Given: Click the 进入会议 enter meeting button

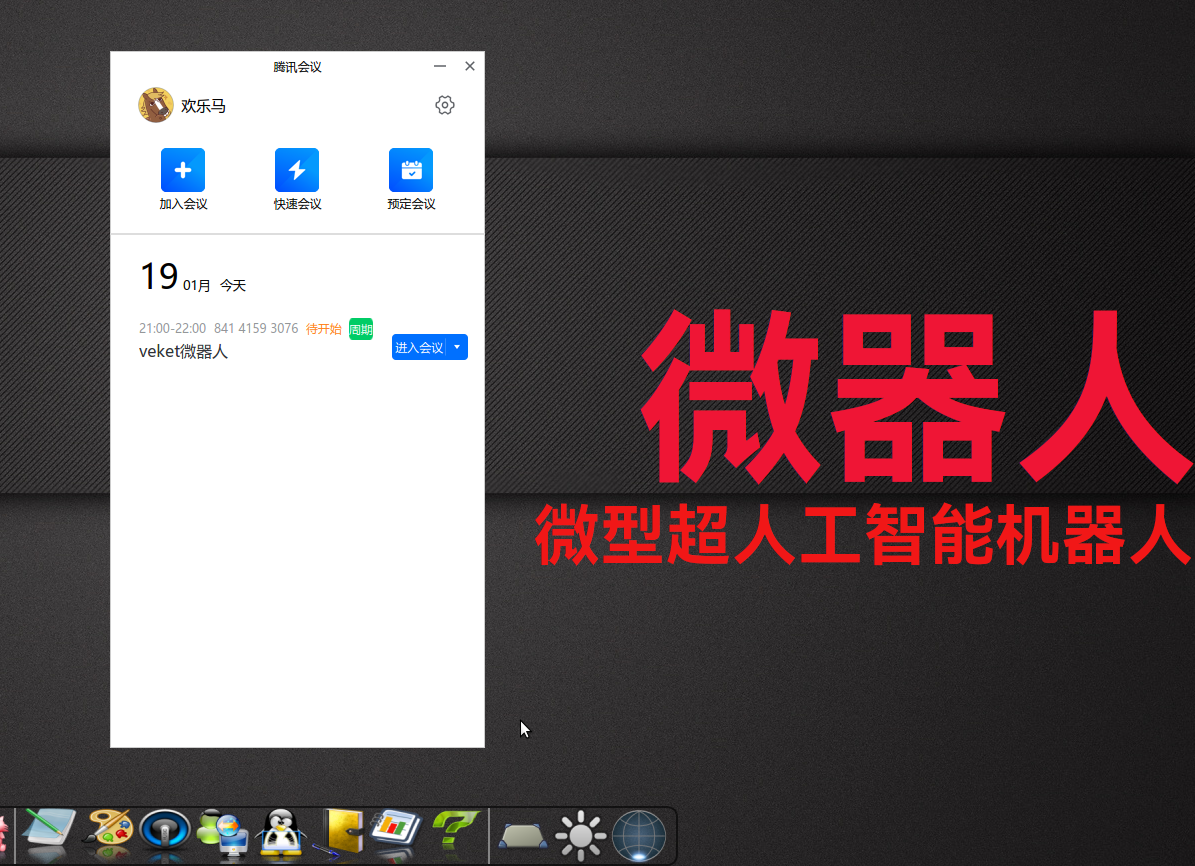Looking at the screenshot, I should pos(419,348).
